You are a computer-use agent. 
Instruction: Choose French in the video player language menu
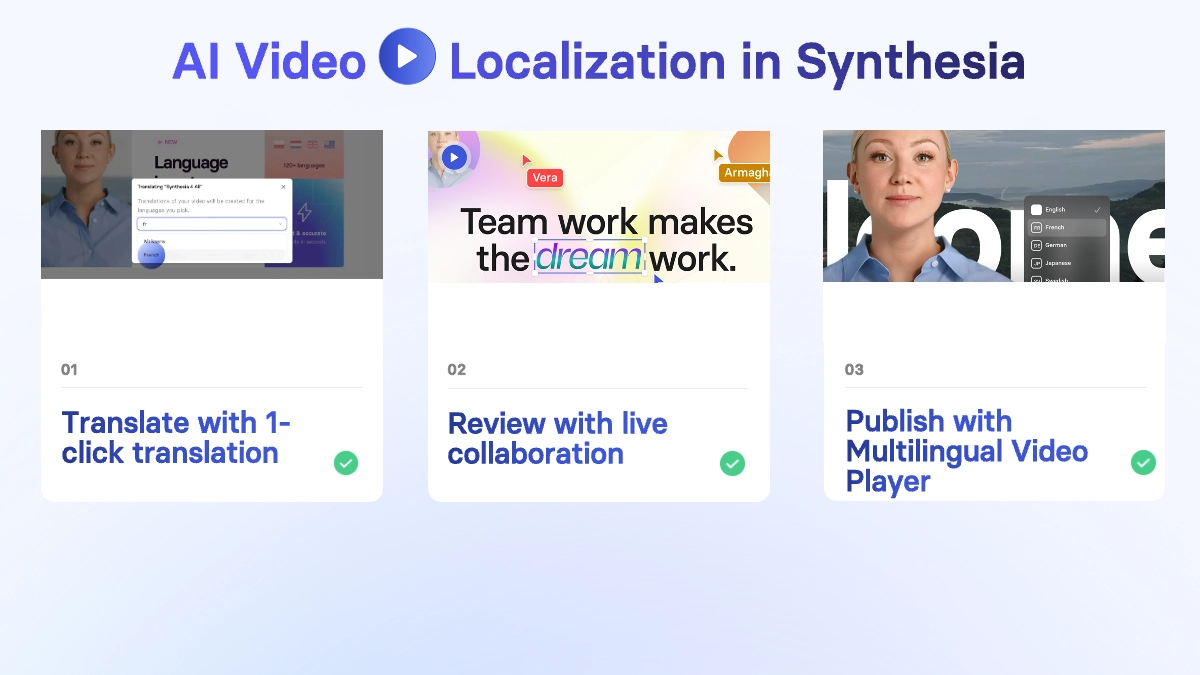pyautogui.click(x=1066, y=227)
